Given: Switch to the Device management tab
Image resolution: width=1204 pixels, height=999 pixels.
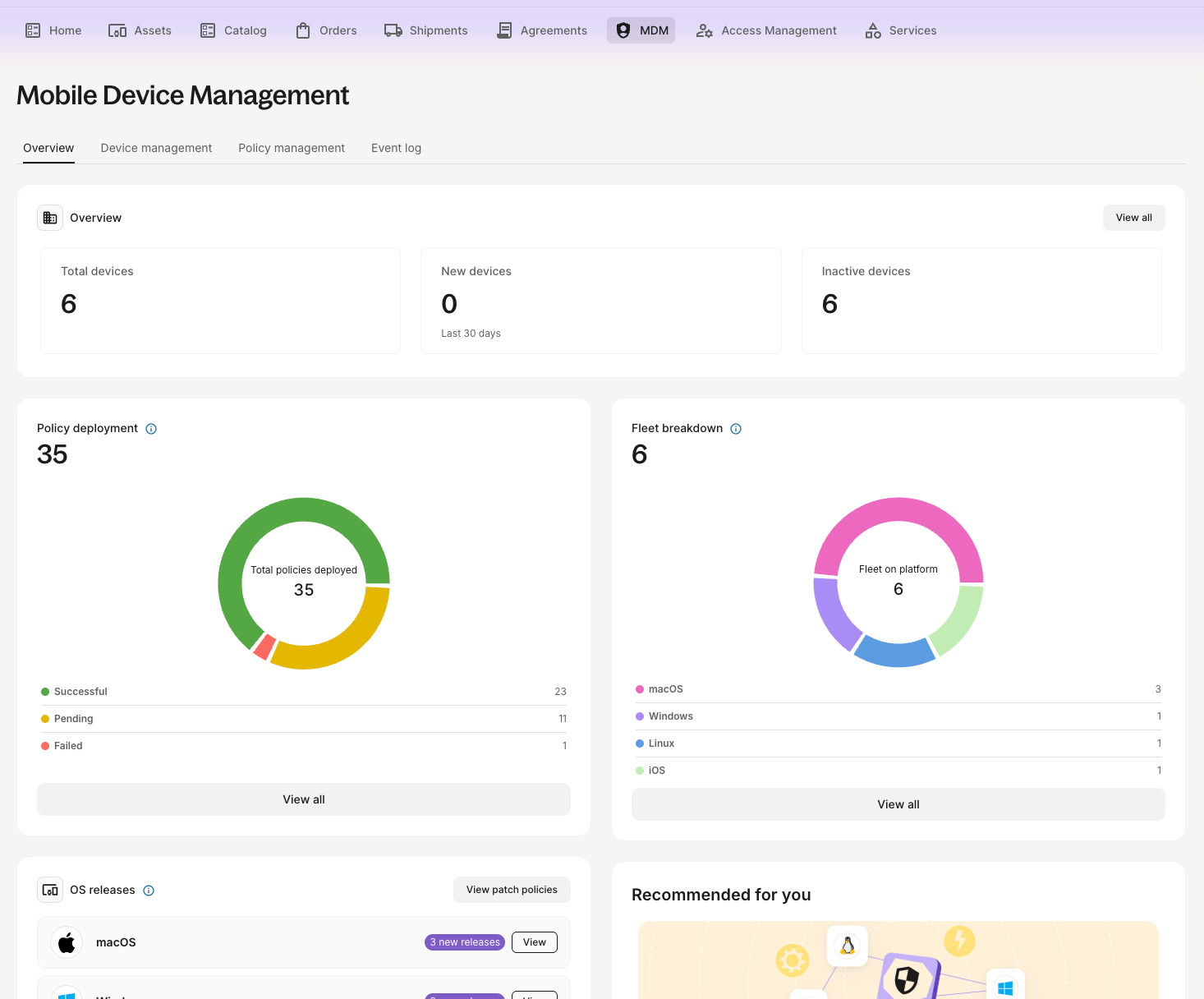Looking at the screenshot, I should [x=156, y=148].
